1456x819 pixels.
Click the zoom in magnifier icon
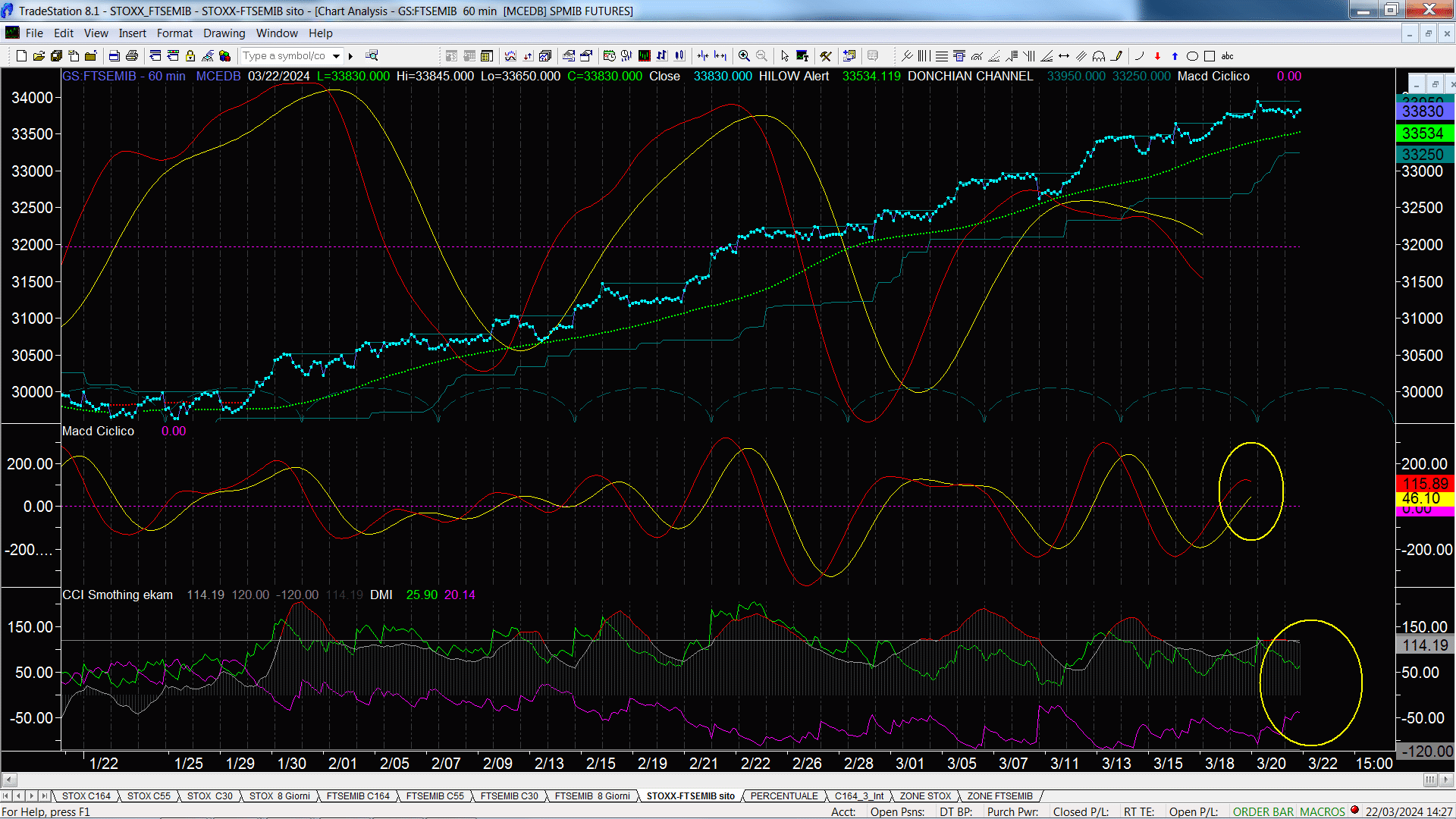tap(744, 55)
